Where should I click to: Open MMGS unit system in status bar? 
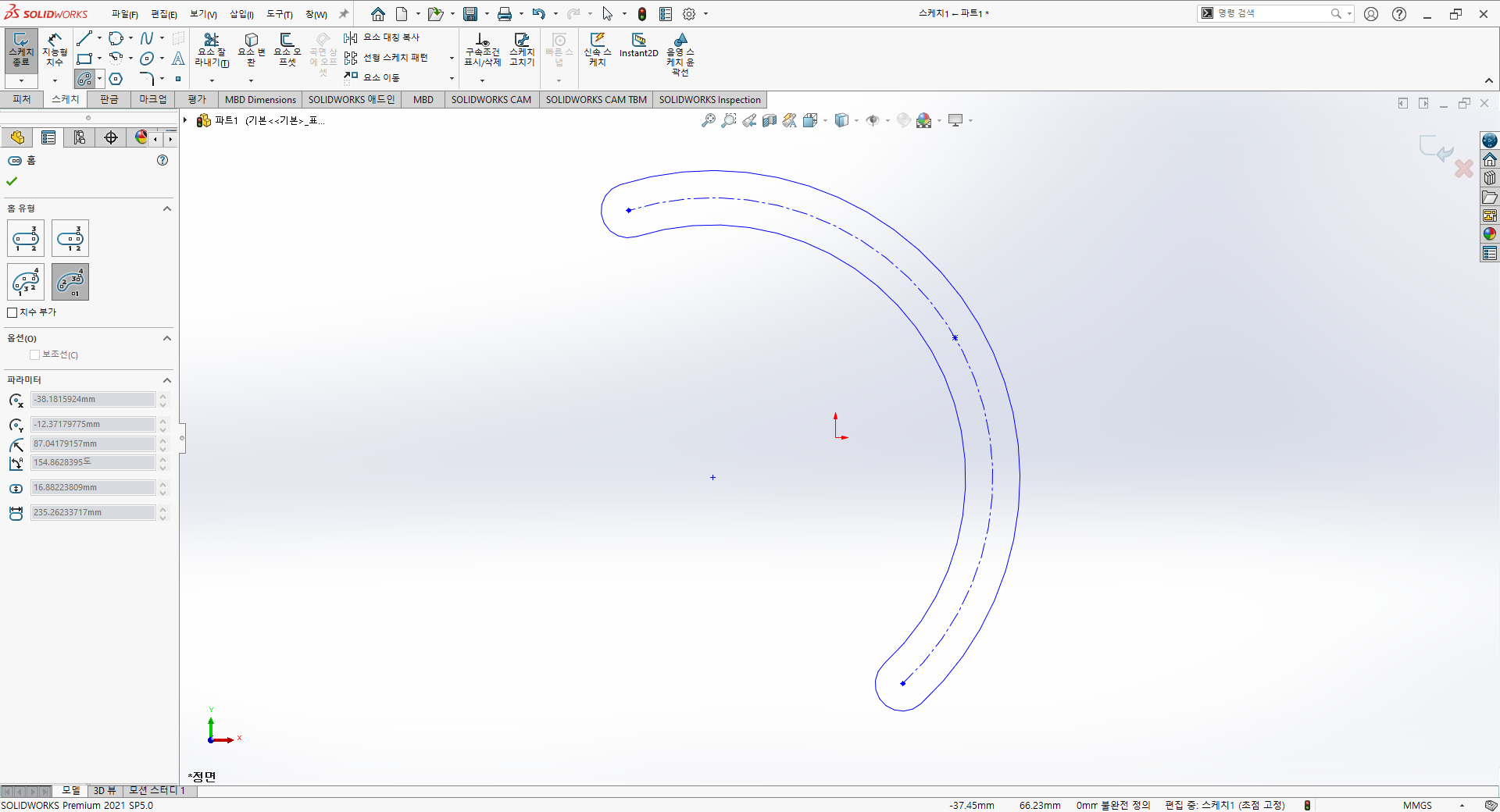1417,805
